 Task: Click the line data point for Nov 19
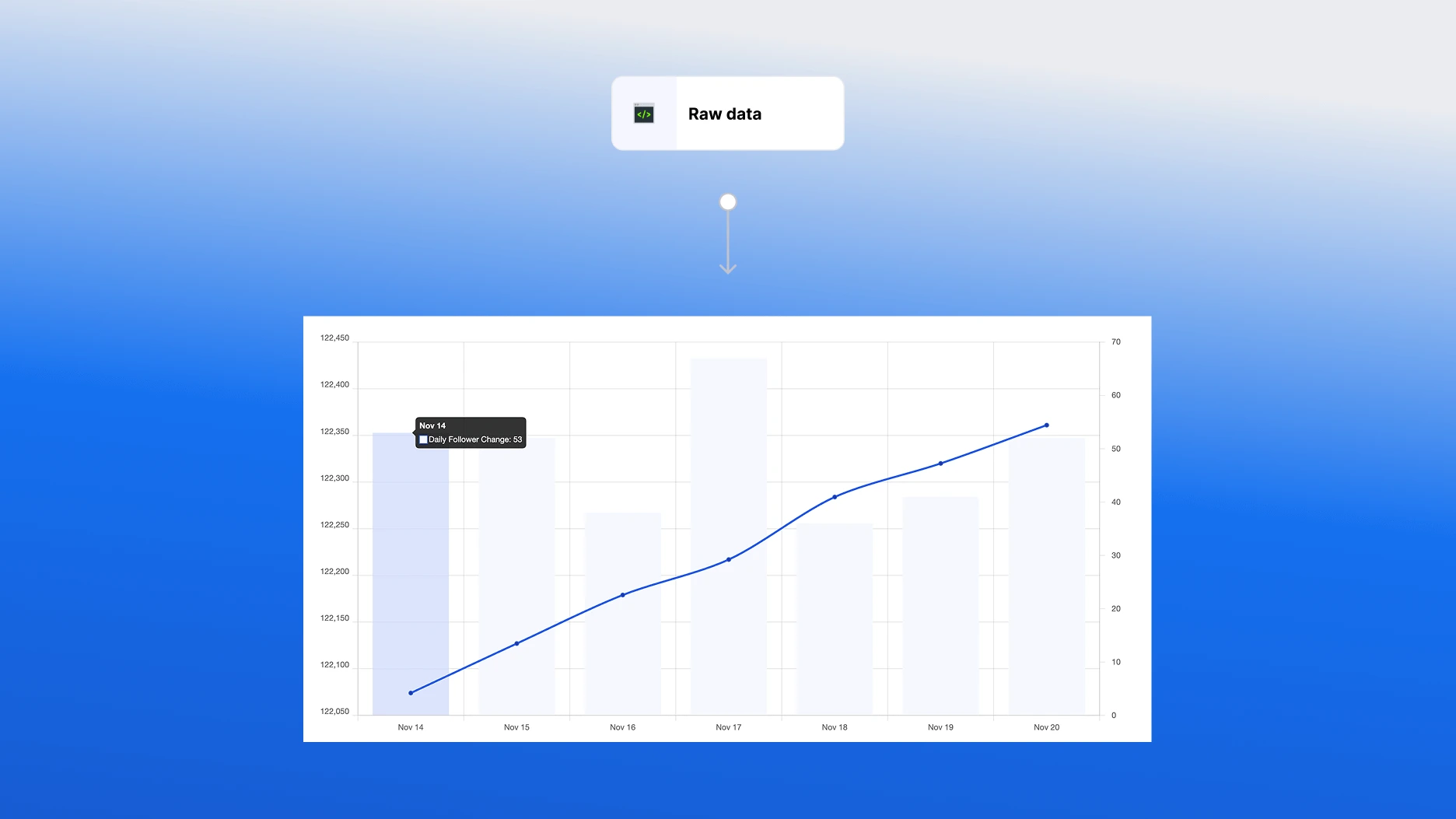[940, 464]
